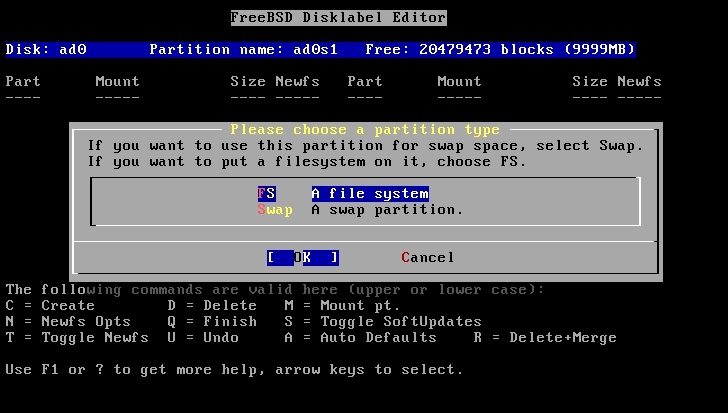Click Cancel in partition type dialog
This screenshot has height=413, width=728.
(x=428, y=258)
